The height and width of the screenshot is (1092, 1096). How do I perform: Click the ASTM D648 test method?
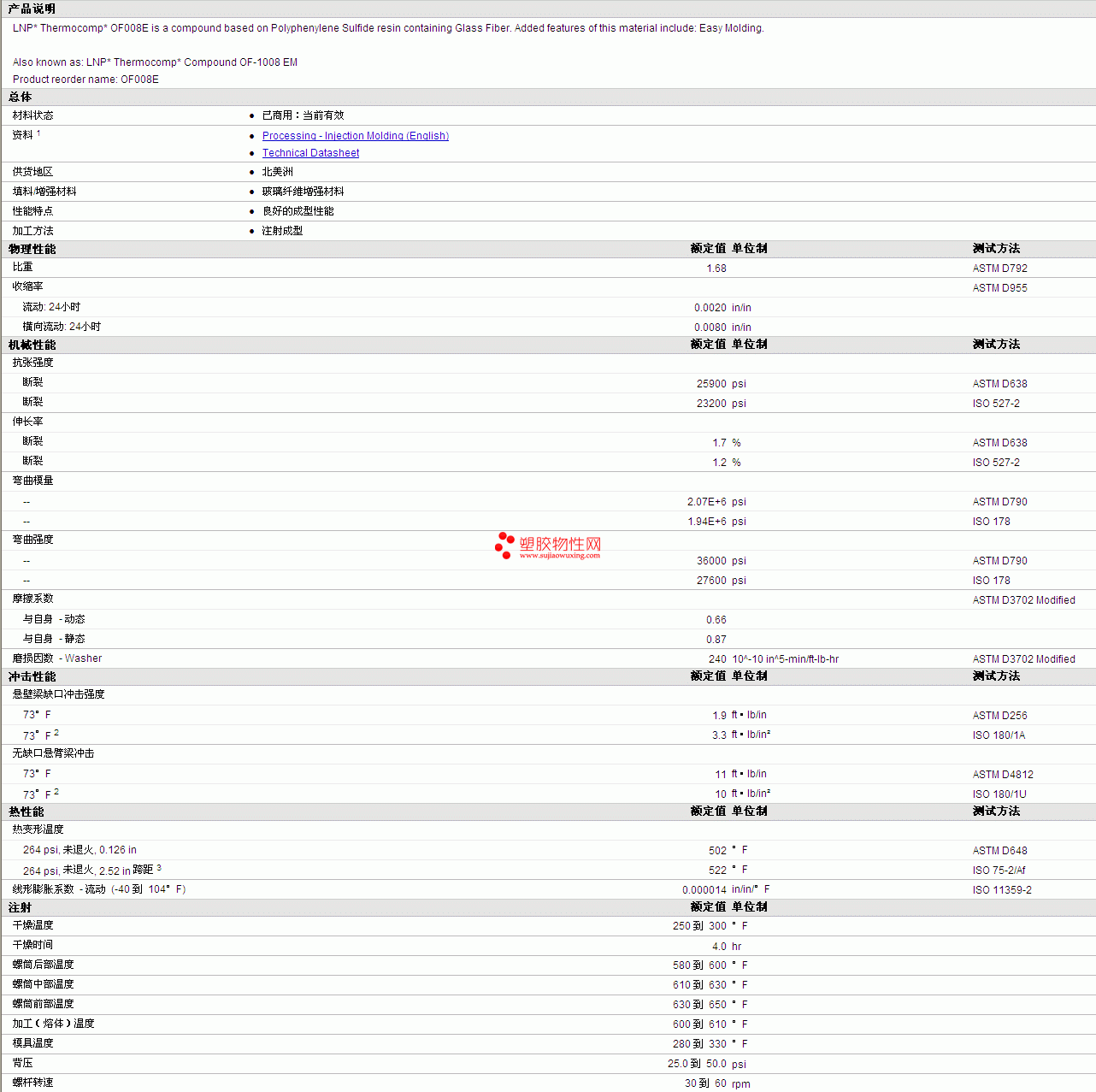click(x=1000, y=851)
